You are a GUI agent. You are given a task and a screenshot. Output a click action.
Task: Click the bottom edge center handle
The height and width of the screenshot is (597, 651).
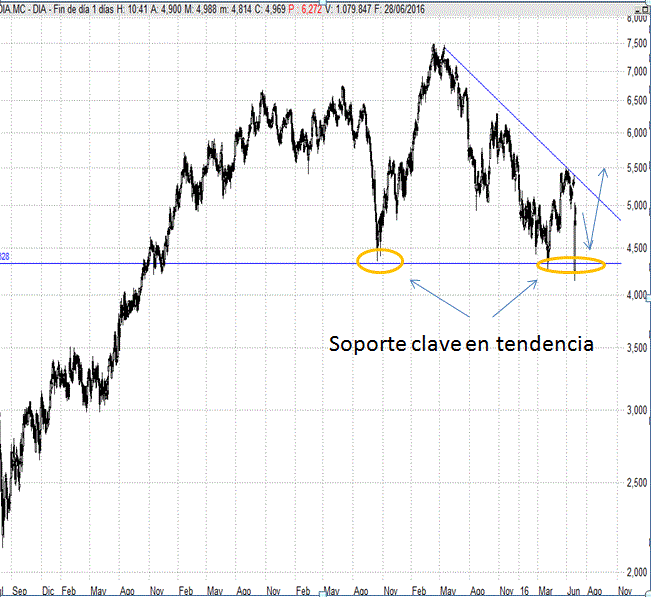(x=325, y=595)
